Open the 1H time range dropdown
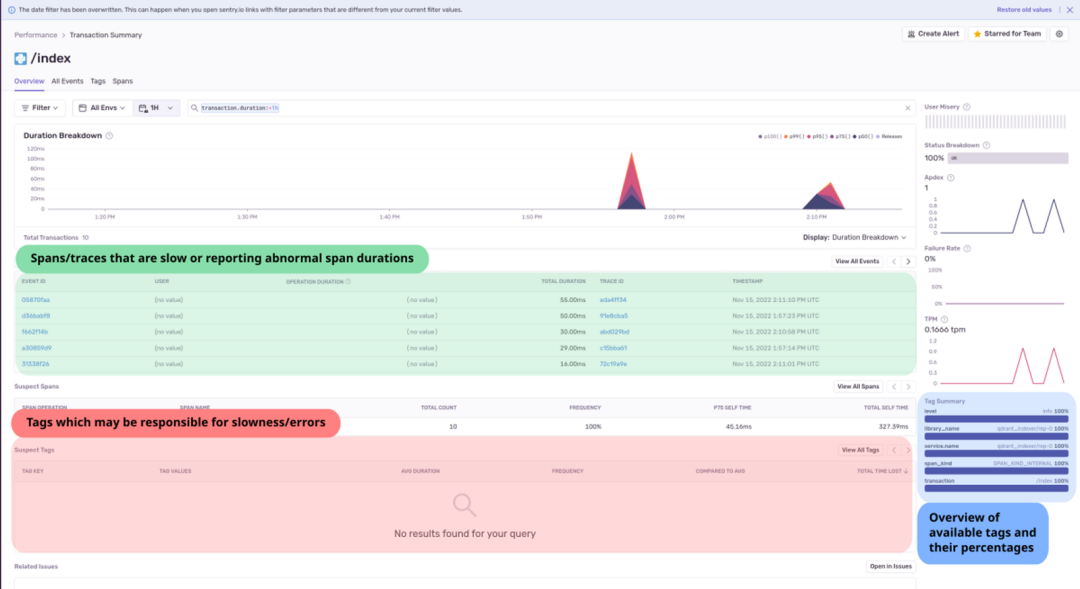 tap(156, 108)
